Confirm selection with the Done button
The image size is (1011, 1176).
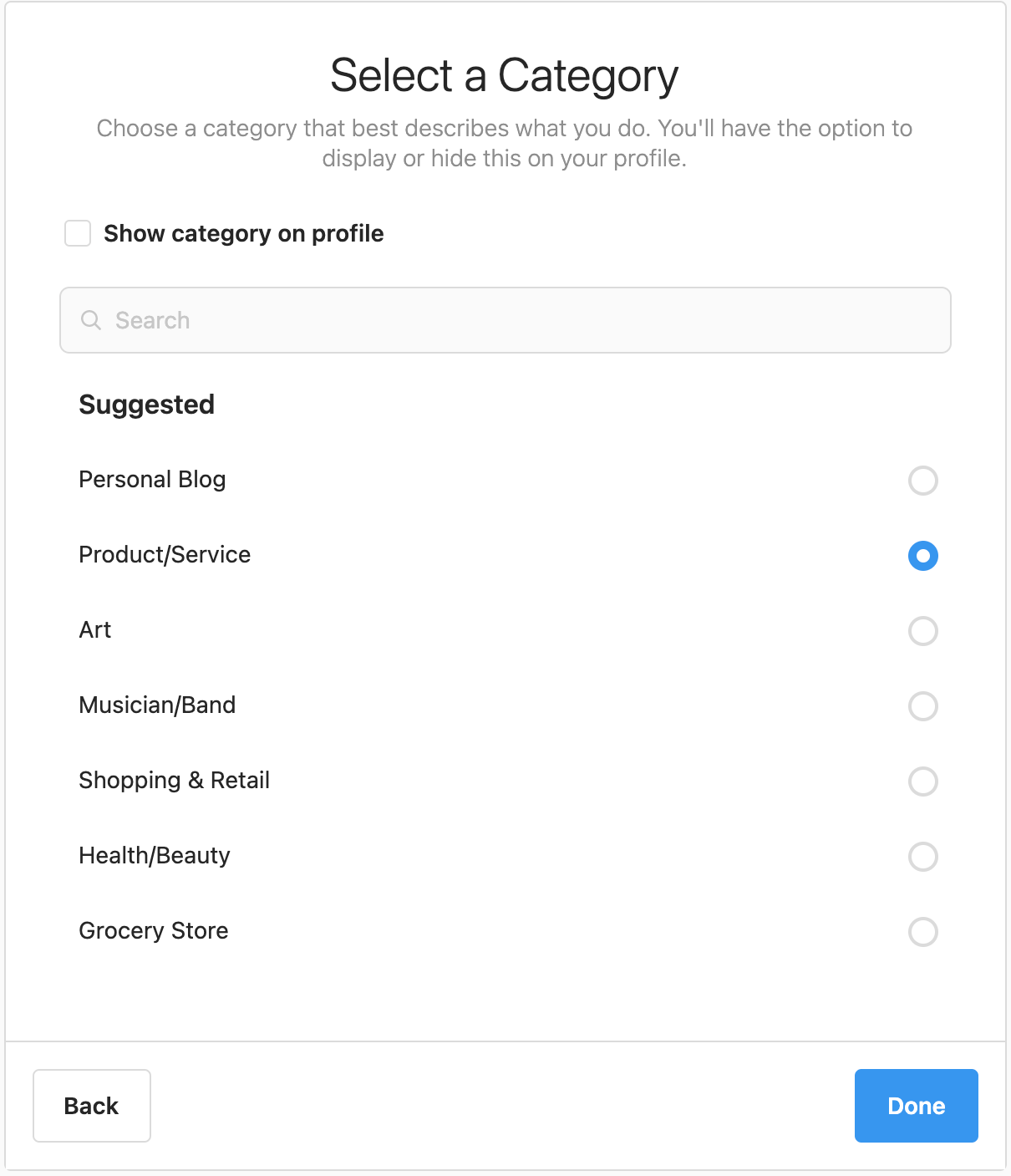pos(917,1106)
